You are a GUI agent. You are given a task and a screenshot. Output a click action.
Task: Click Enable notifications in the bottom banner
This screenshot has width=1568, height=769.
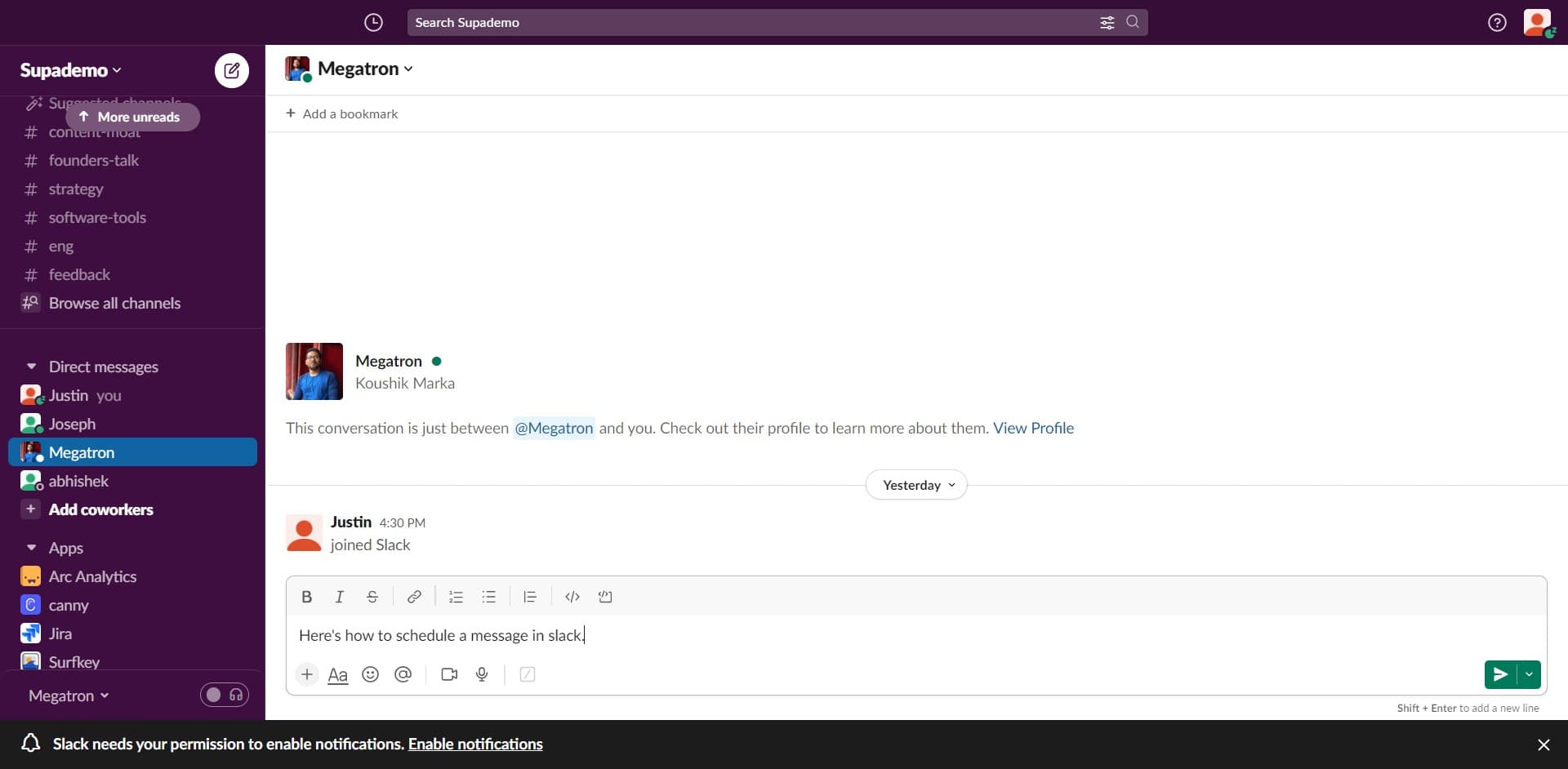tap(474, 744)
